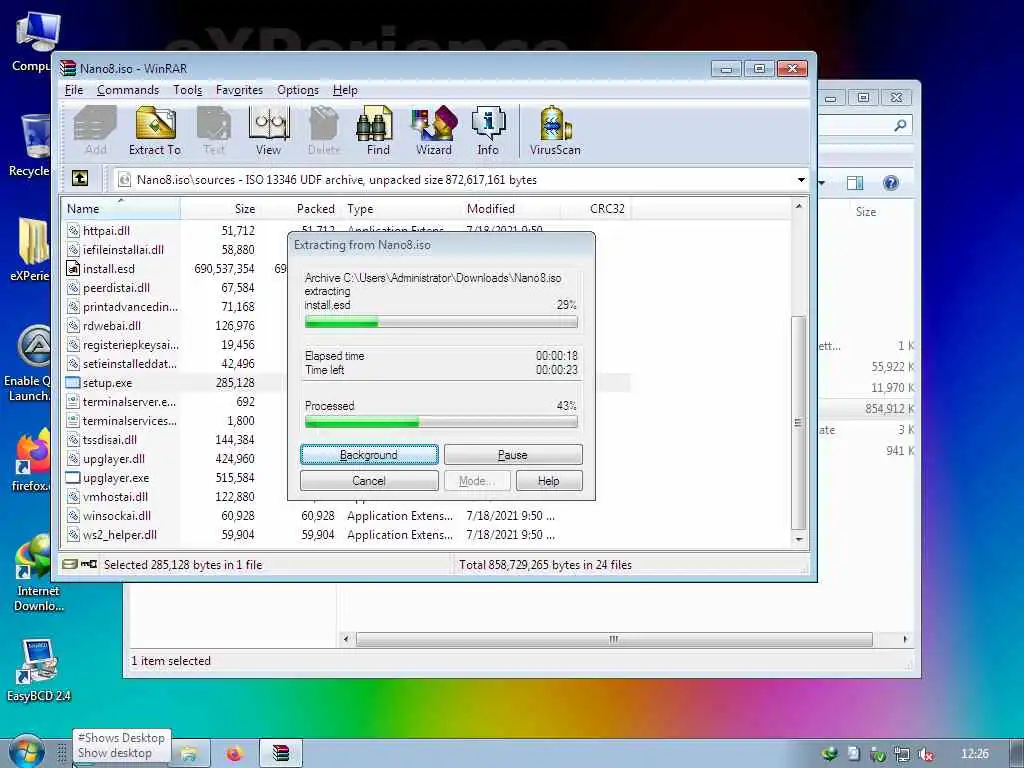The image size is (1024, 768).
Task: Click the search magnifier in Explorer window
Action: (x=900, y=125)
